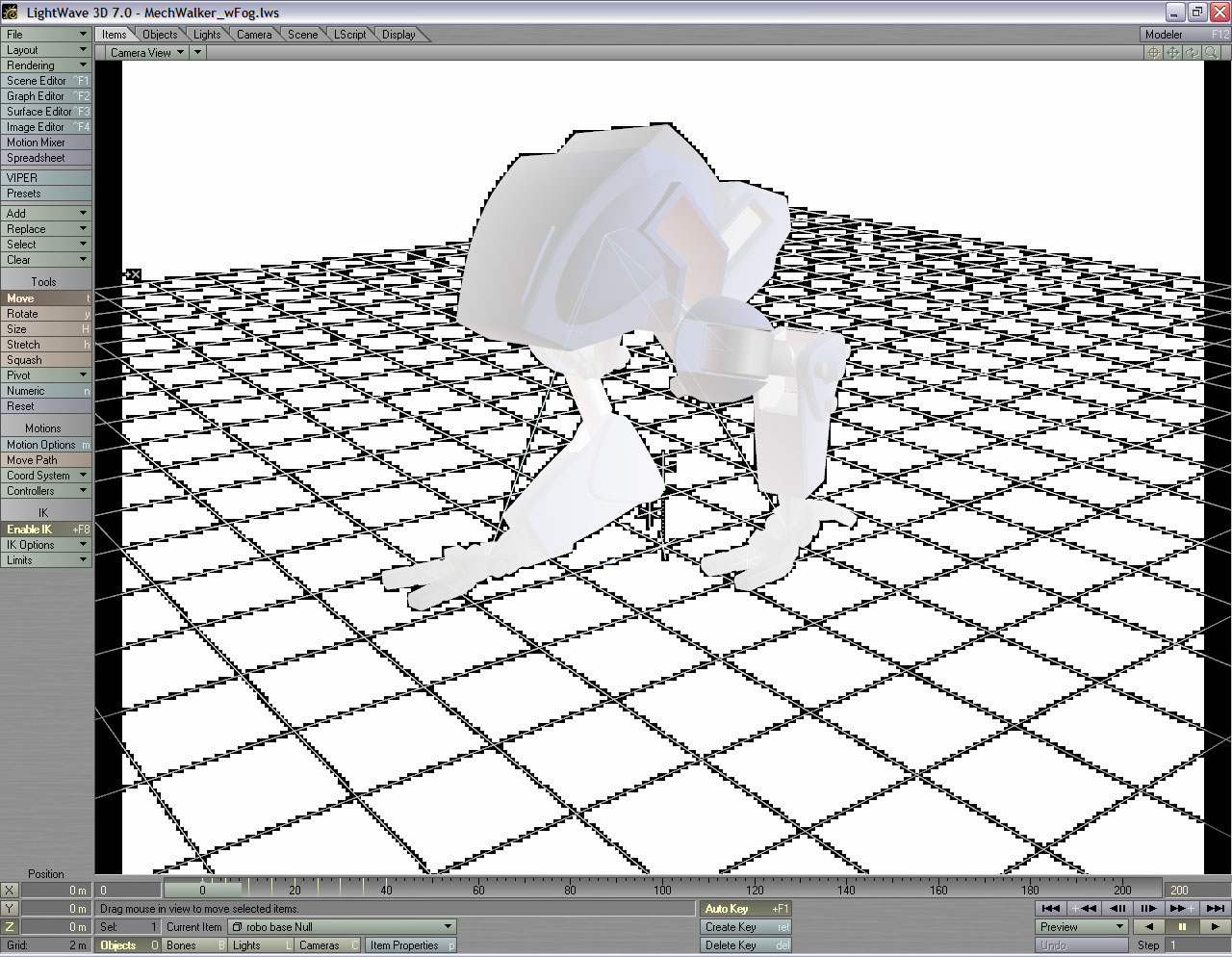Click the Delete Key button
This screenshot has height=957, width=1232.
[x=747, y=945]
